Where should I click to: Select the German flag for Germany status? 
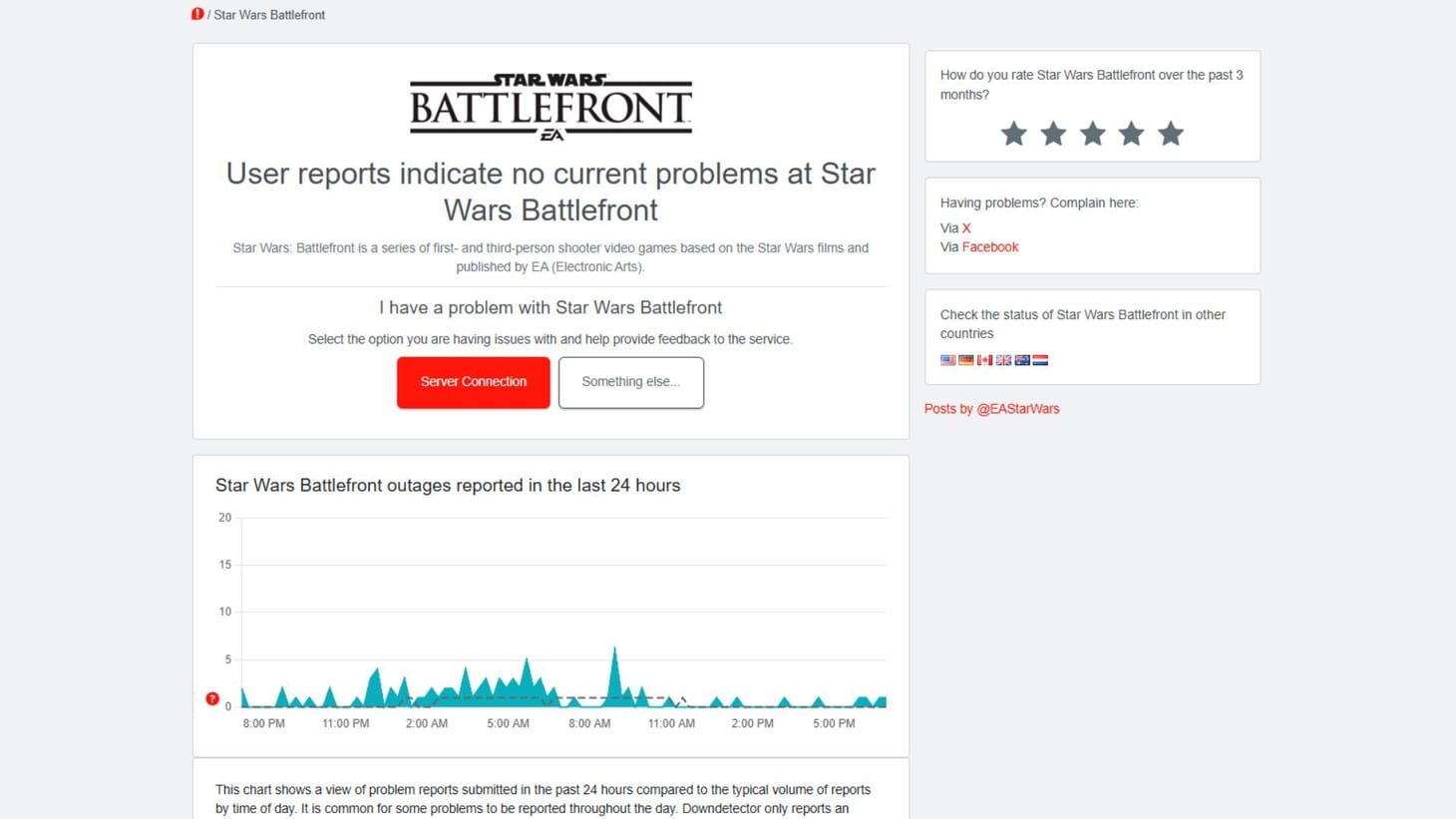coord(965,360)
